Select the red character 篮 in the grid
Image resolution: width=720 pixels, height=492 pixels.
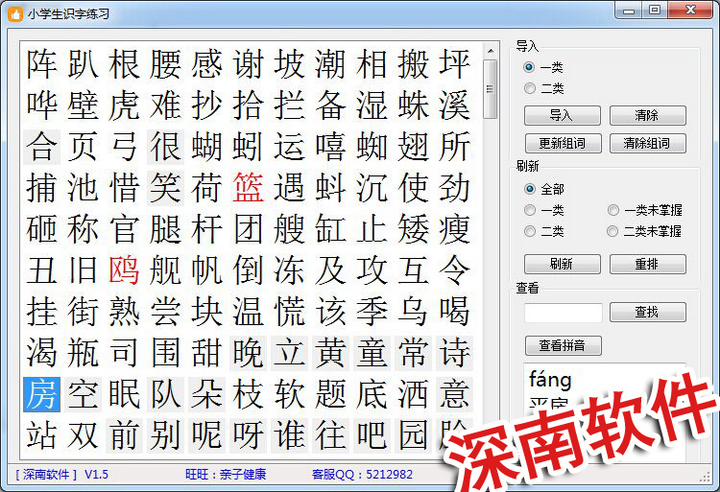[x=247, y=187]
